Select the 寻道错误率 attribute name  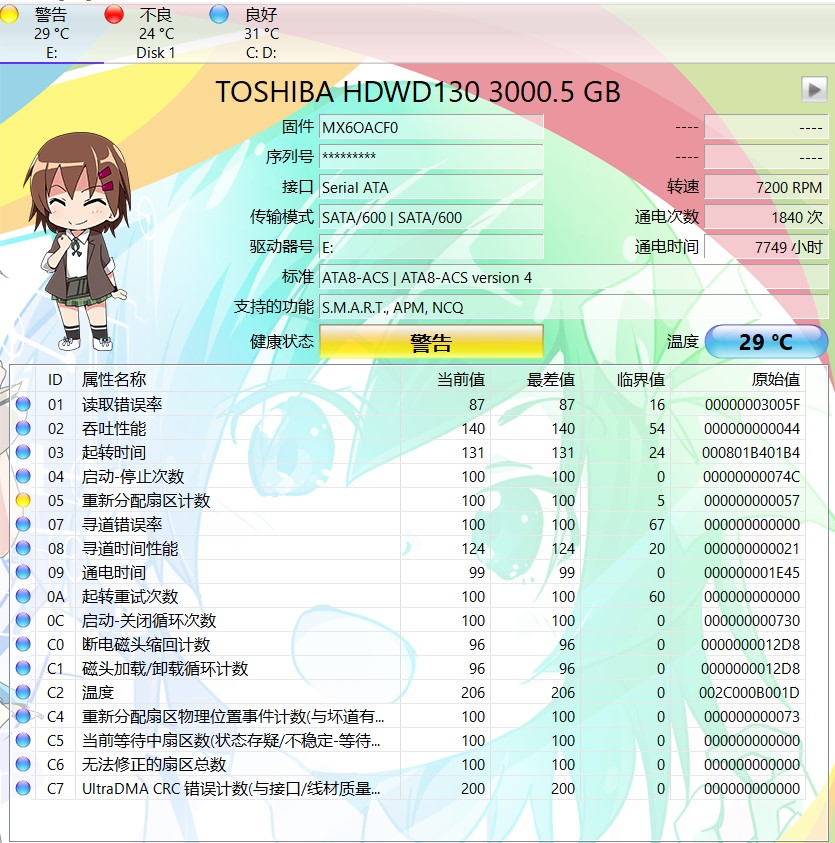[x=122, y=525]
